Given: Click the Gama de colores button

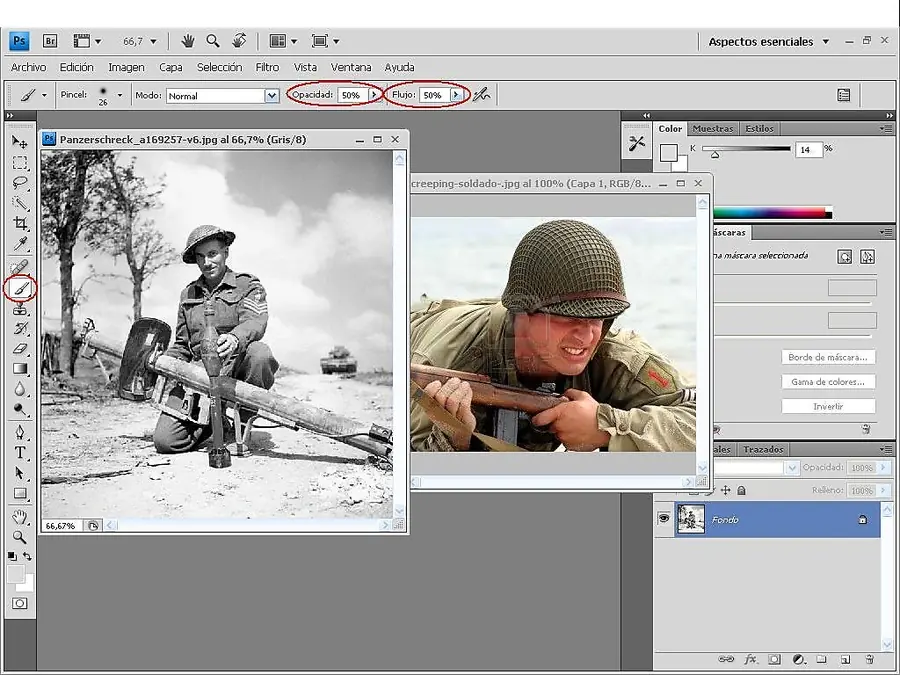Looking at the screenshot, I should (828, 382).
